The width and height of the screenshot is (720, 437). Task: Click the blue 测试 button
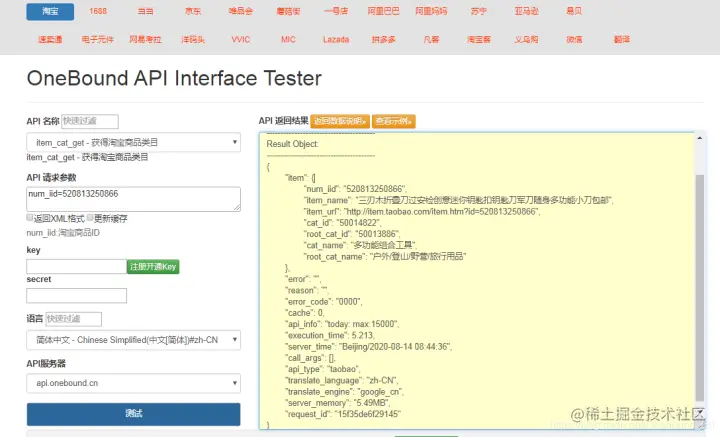(133, 414)
